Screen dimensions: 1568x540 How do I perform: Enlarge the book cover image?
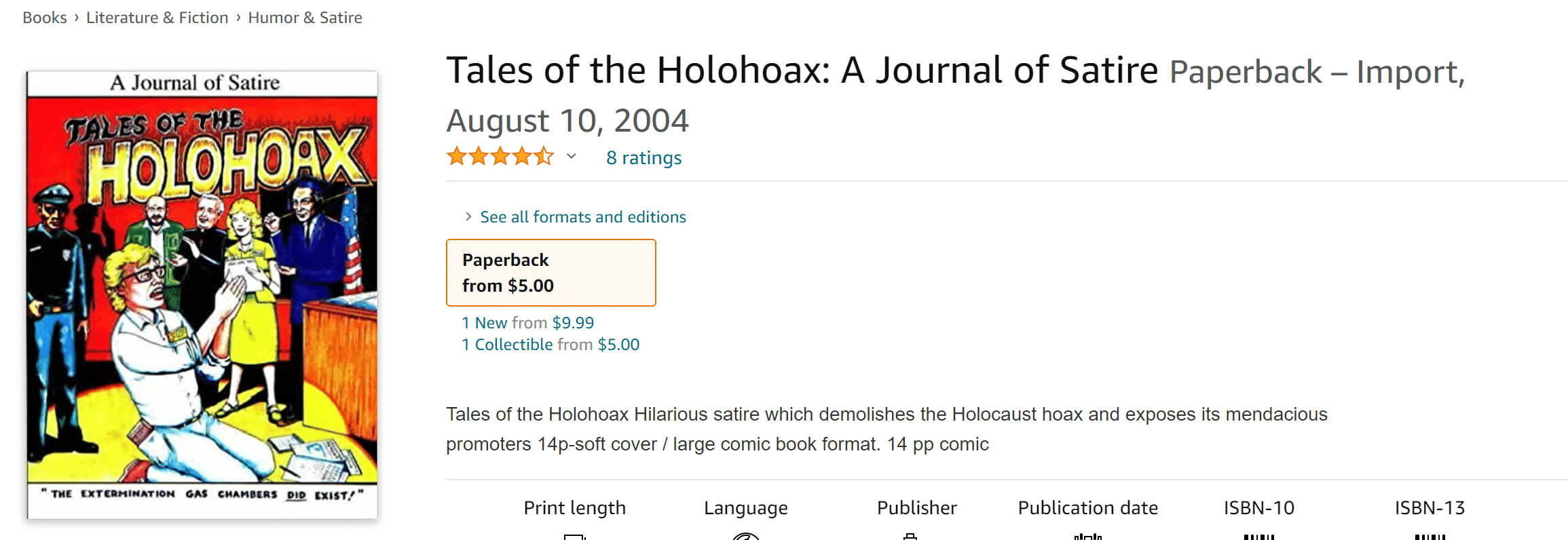coord(202,295)
